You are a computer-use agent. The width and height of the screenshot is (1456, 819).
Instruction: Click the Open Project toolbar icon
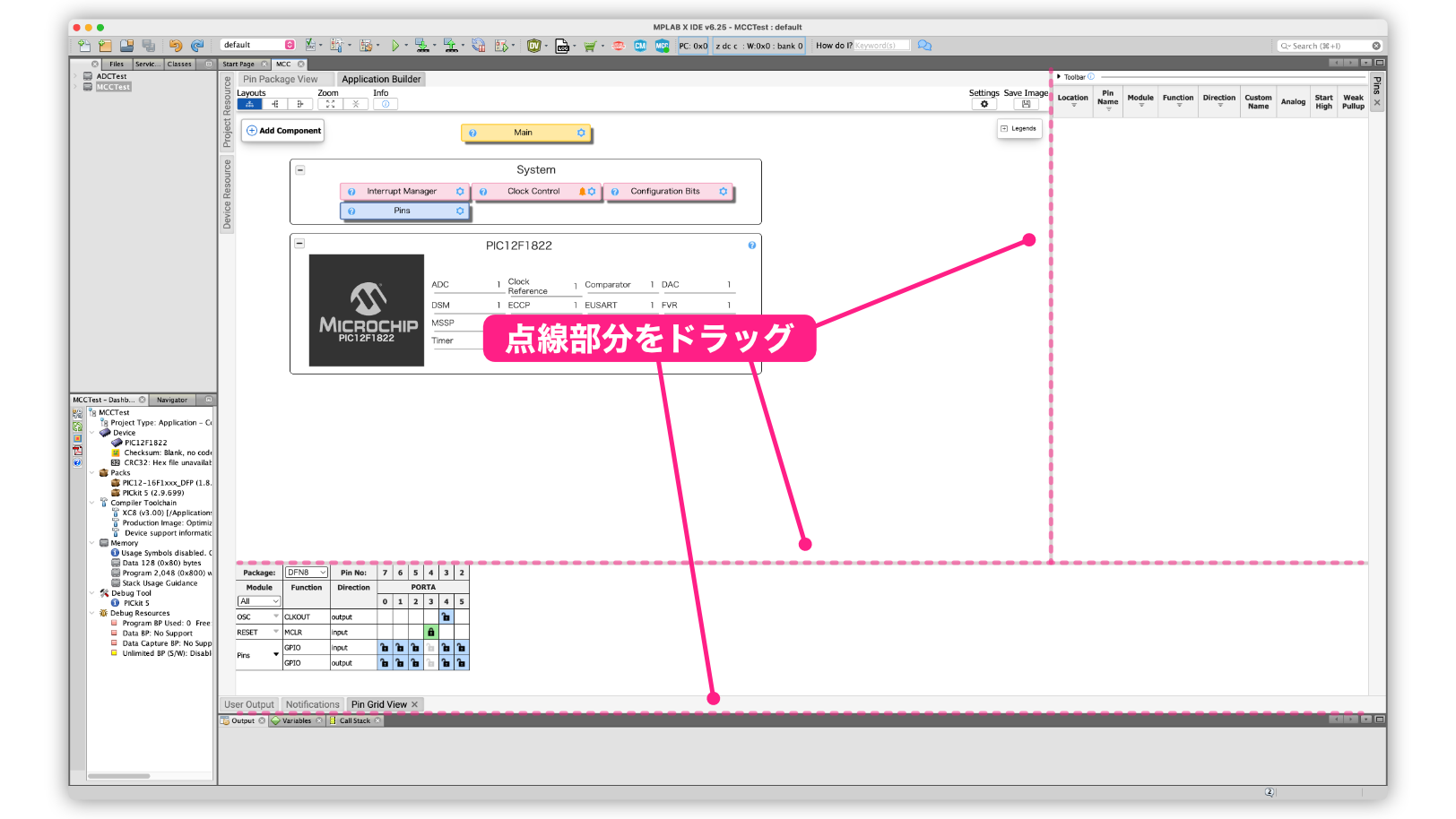point(126,46)
